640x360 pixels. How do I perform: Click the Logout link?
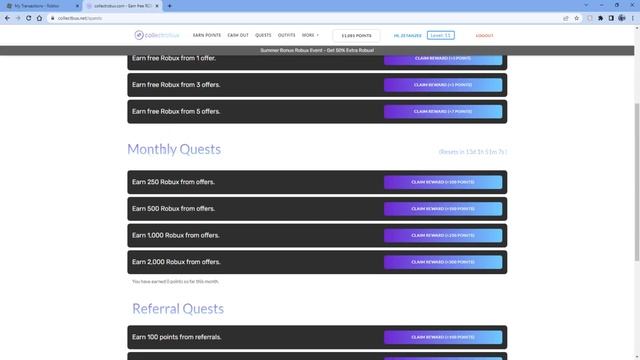pos(484,36)
